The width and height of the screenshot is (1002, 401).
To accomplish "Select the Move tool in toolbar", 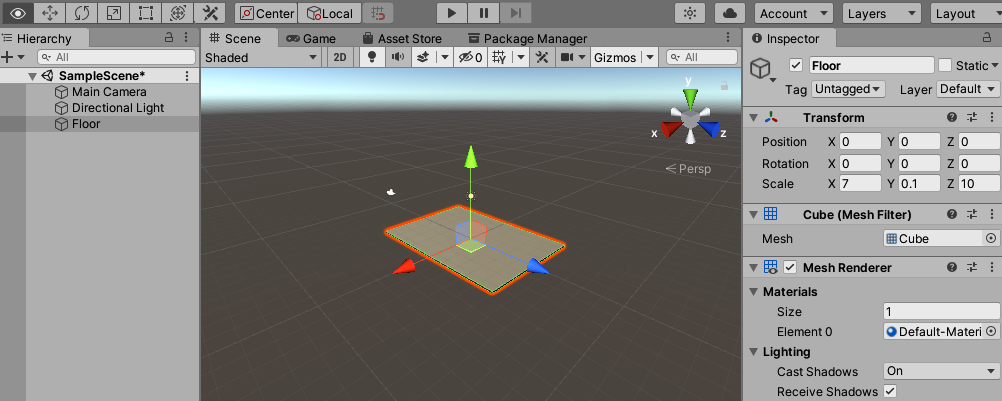I will coord(49,13).
